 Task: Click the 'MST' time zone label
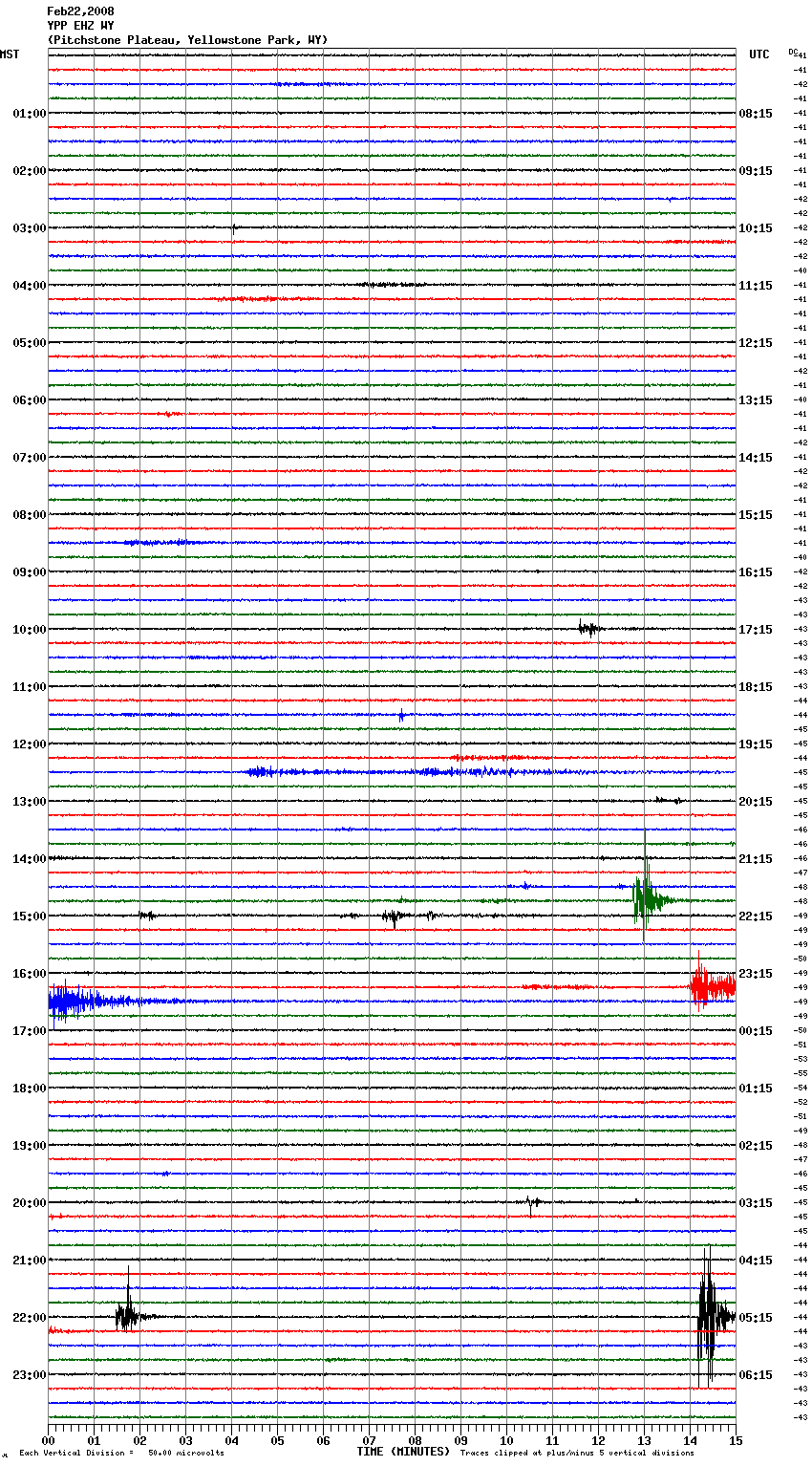[10, 54]
